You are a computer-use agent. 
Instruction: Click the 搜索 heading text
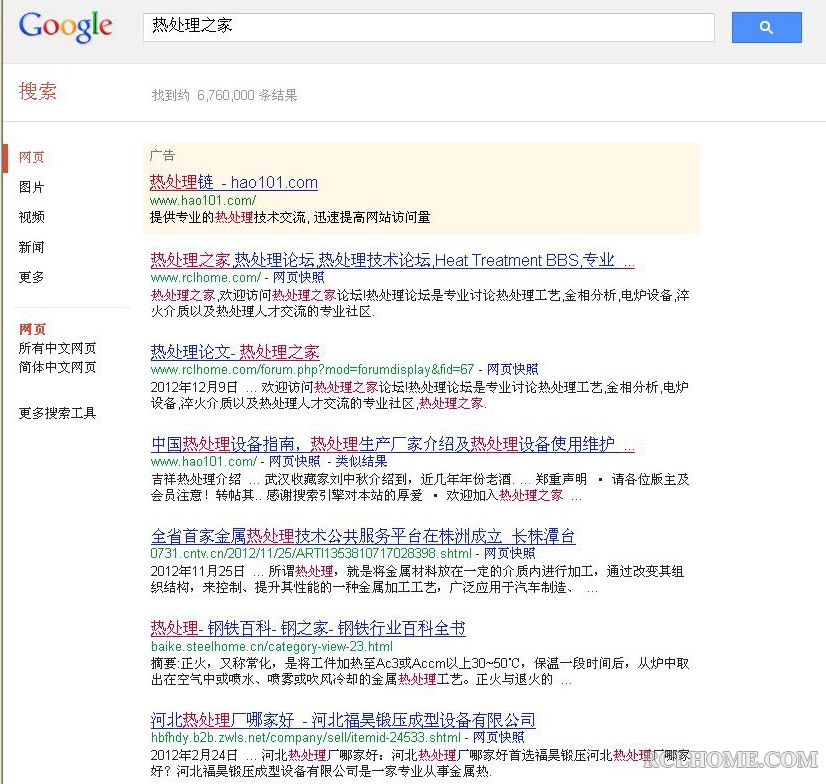[37, 91]
